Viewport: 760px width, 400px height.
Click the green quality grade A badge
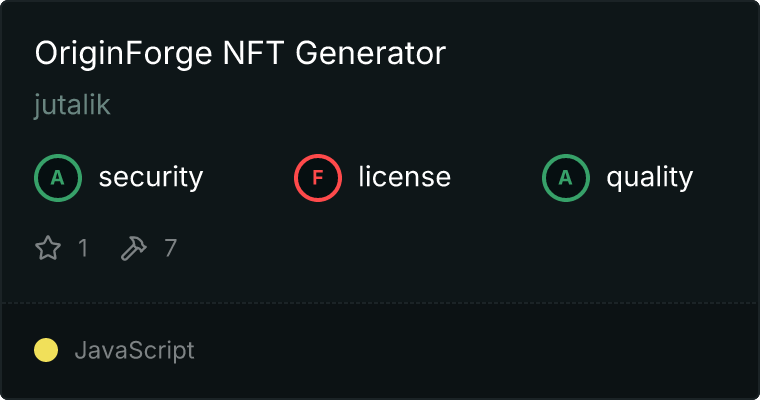tap(566, 178)
